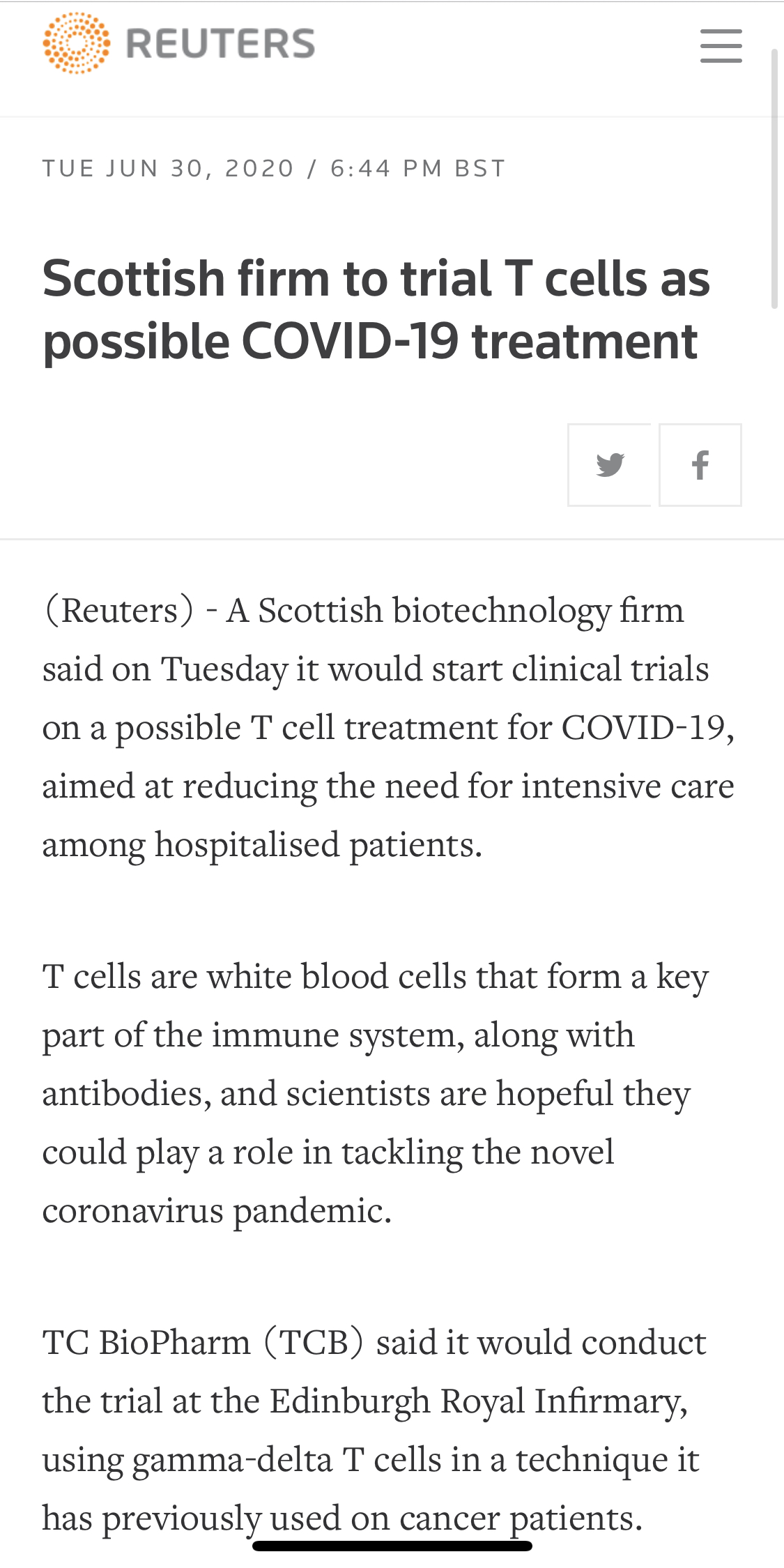This screenshot has width=784, height=1568.
Task: Share the article on Facebook
Action: pyautogui.click(x=700, y=465)
